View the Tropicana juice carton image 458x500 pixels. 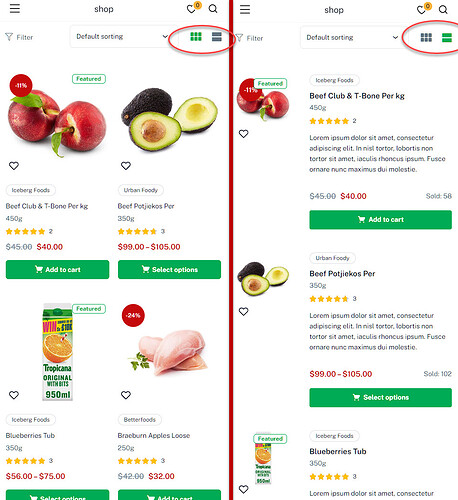pyautogui.click(x=57, y=352)
